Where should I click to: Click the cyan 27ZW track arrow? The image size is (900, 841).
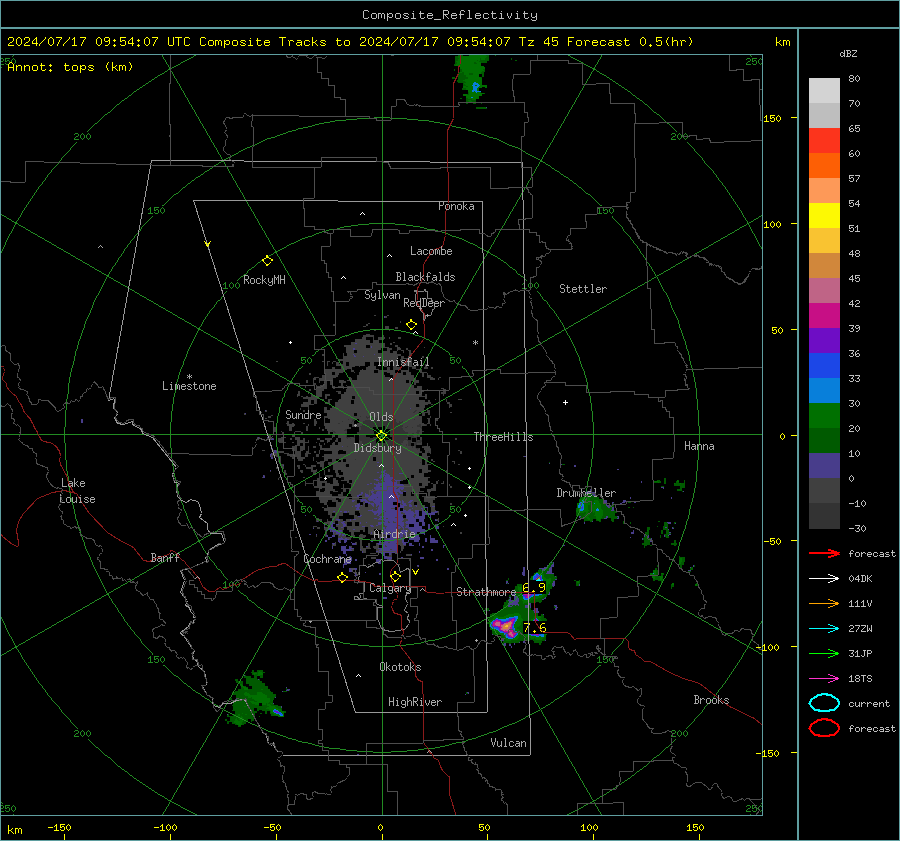coord(824,629)
